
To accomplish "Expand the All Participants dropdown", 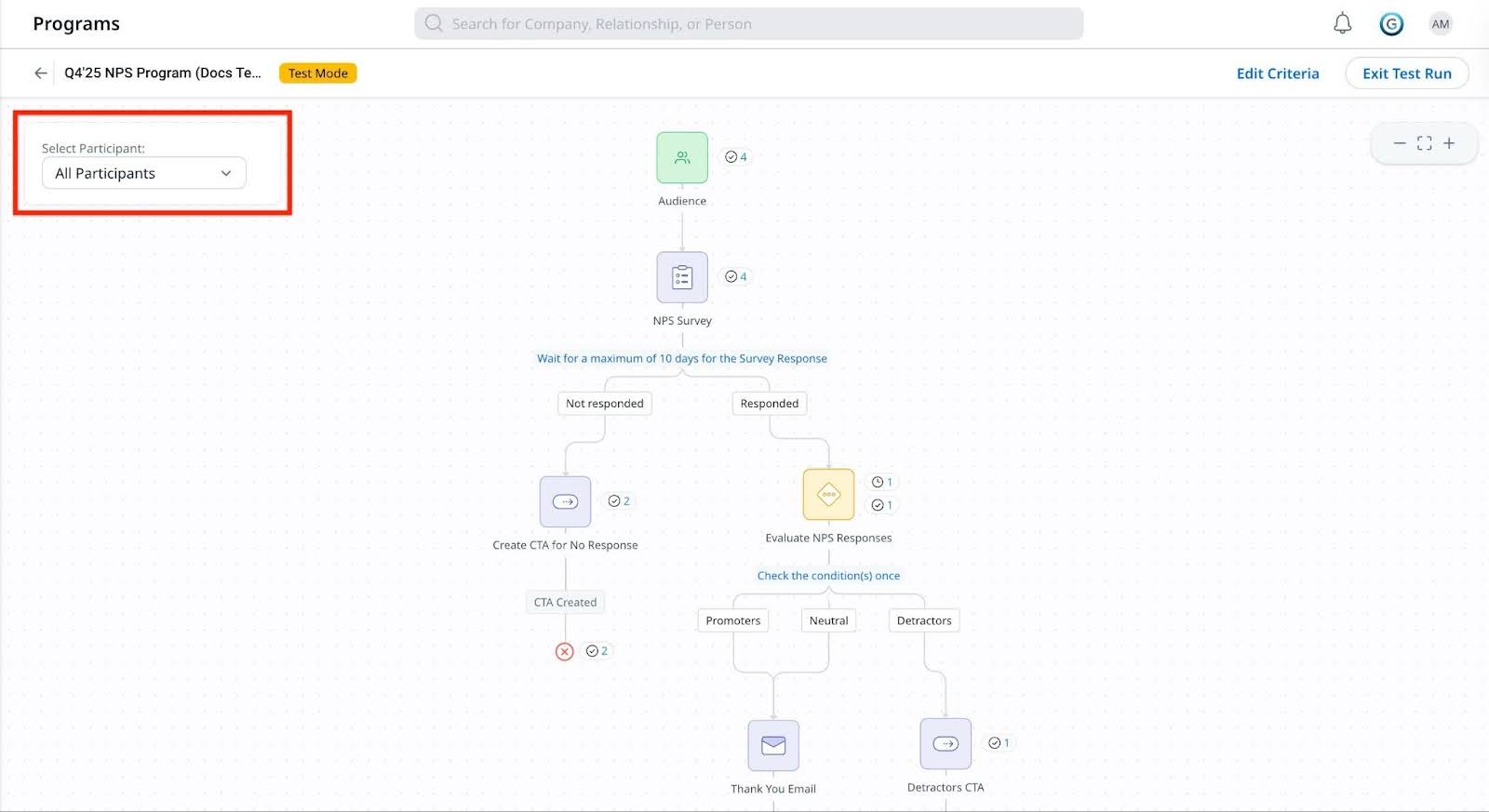I will click(144, 173).
